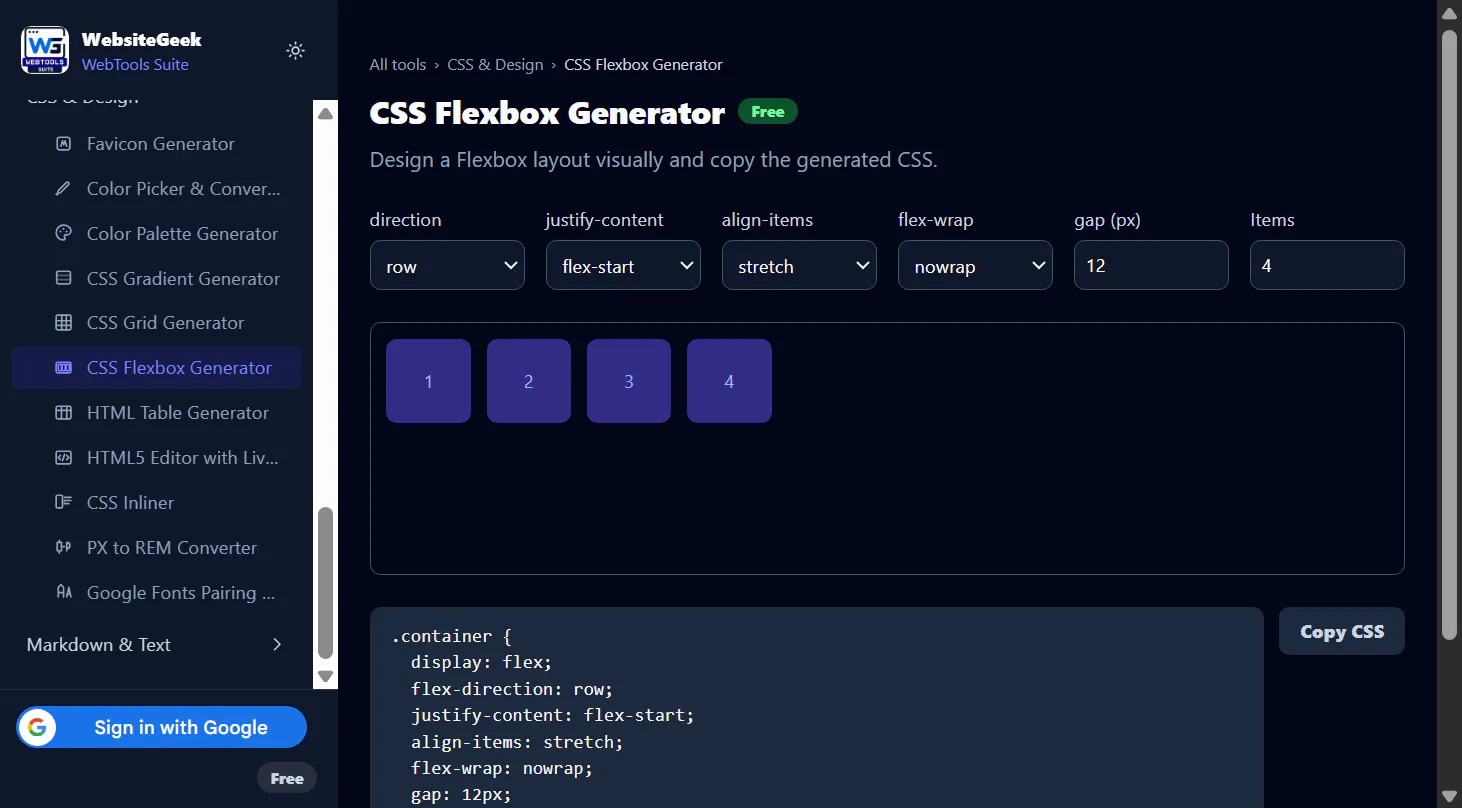Click the Google Fonts Pairing Aa icon
The image size is (1462, 808).
[x=64, y=593]
